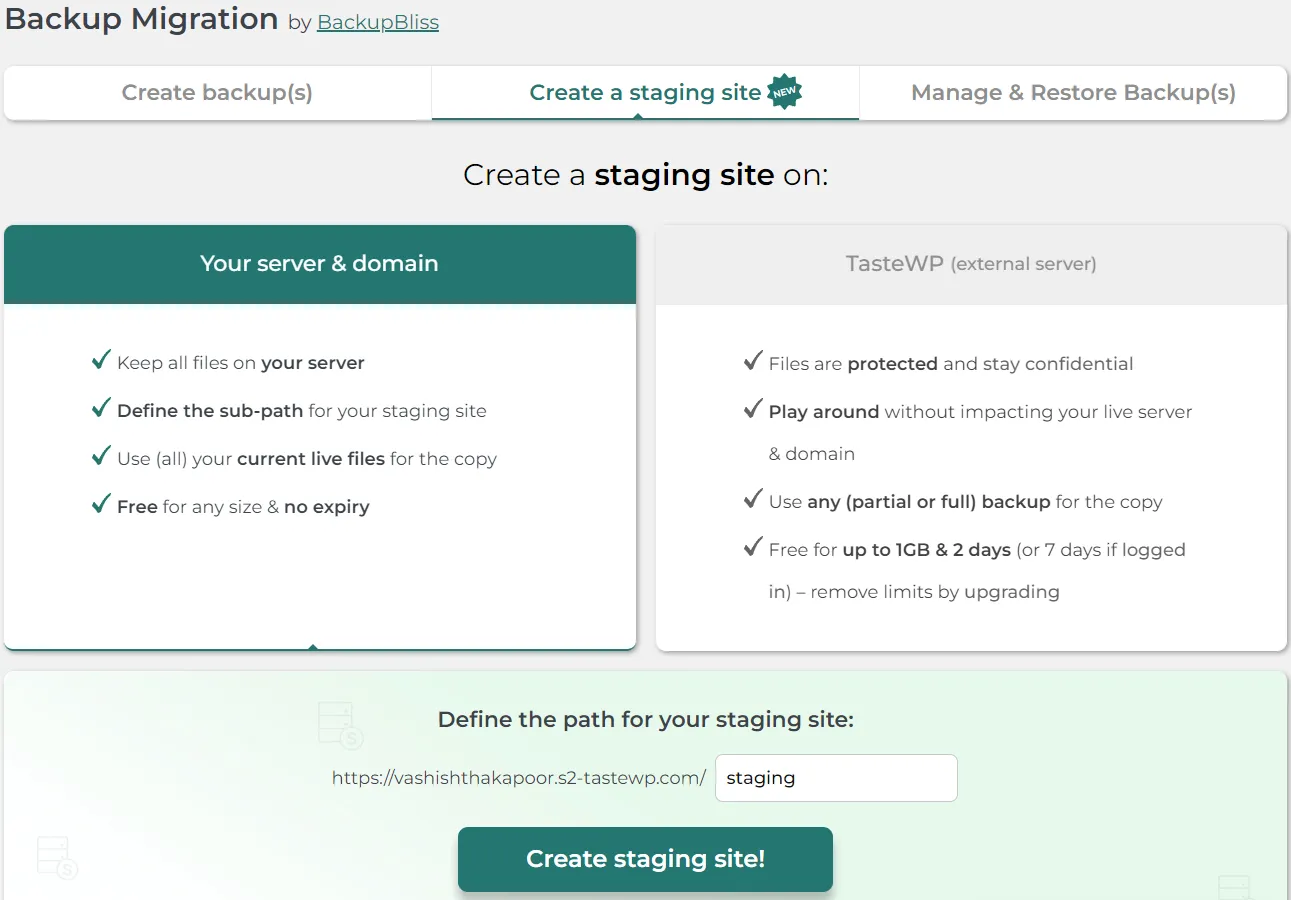Click 'Keep all files on your server' text

pos(241,363)
